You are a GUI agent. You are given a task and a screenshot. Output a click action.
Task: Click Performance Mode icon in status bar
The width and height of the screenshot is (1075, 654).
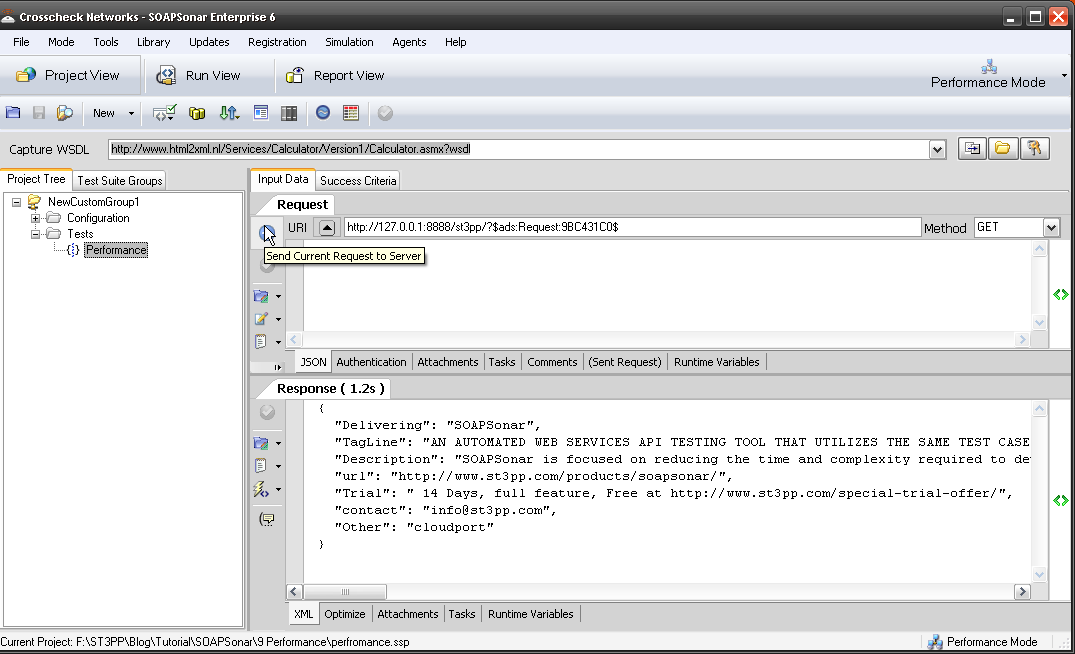pos(934,642)
